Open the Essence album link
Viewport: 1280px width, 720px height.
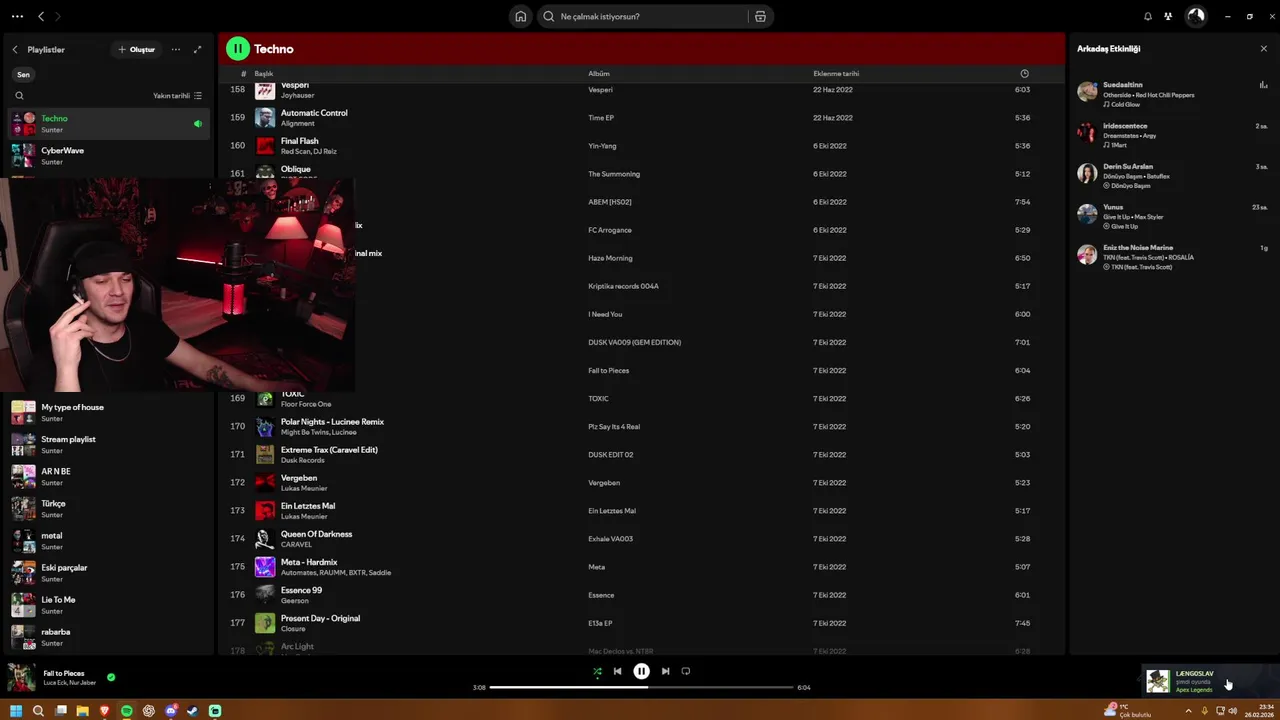pyautogui.click(x=601, y=595)
